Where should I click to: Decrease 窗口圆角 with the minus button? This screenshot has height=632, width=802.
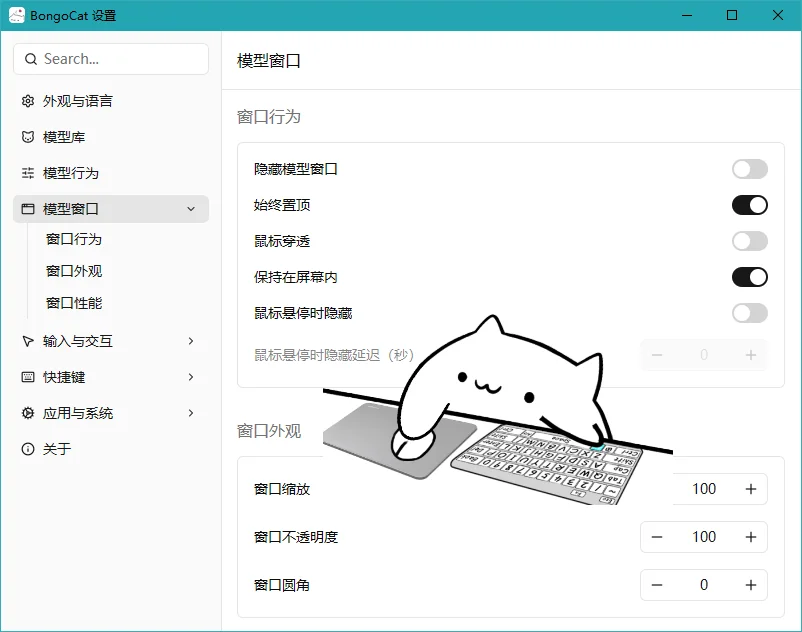tap(657, 585)
